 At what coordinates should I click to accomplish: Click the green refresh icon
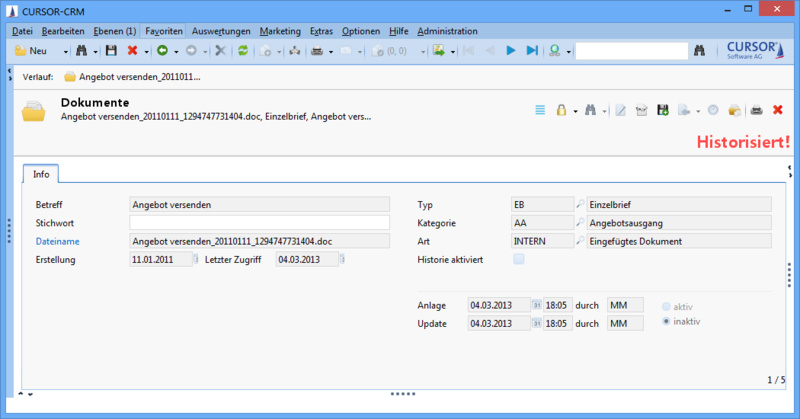coord(242,50)
